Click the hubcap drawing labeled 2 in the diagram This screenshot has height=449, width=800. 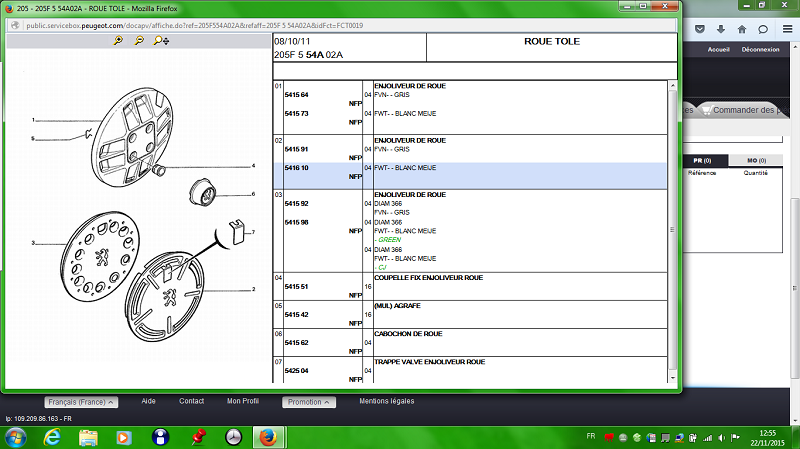tap(164, 297)
